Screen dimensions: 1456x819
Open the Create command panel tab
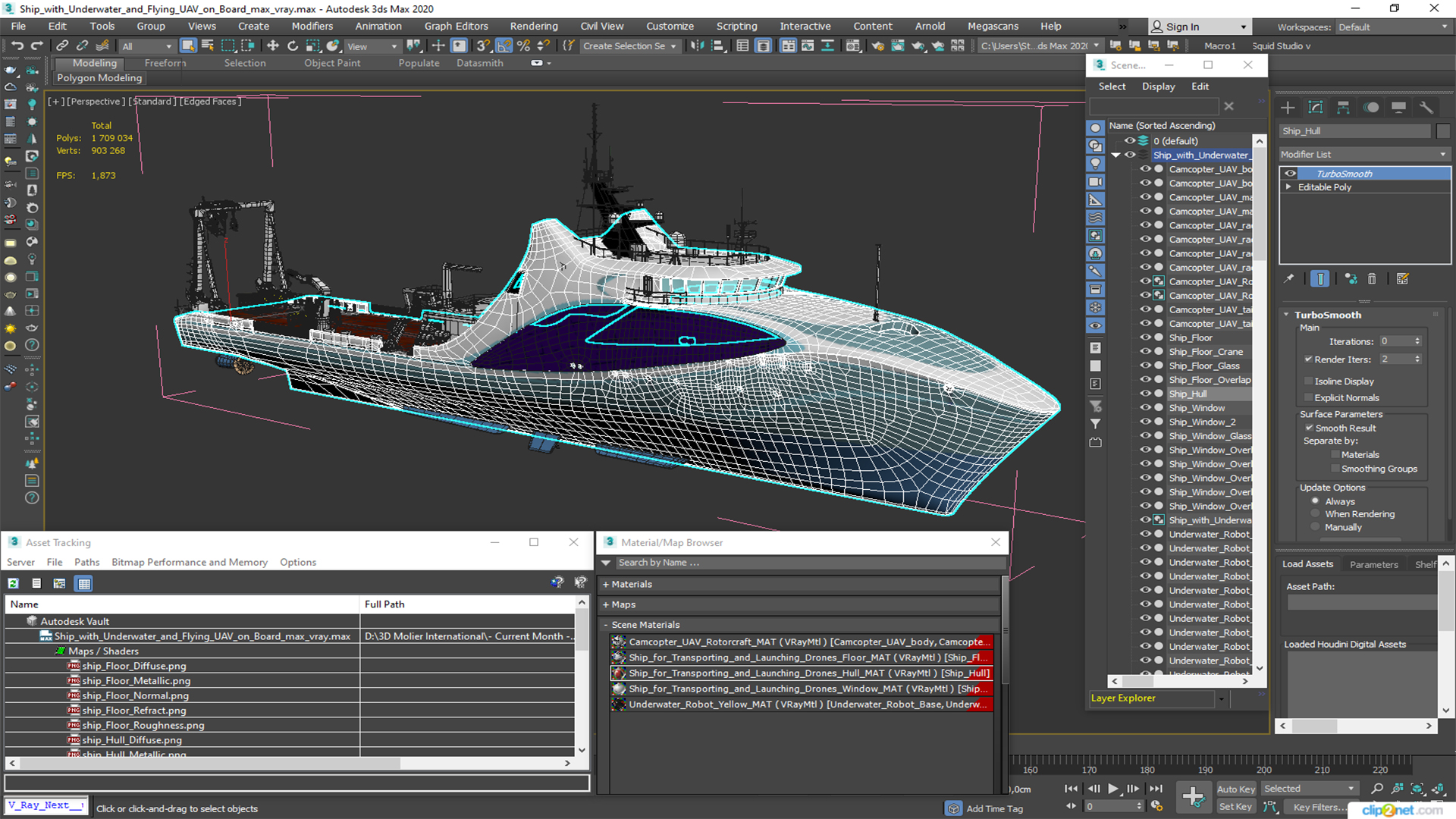(x=1288, y=108)
